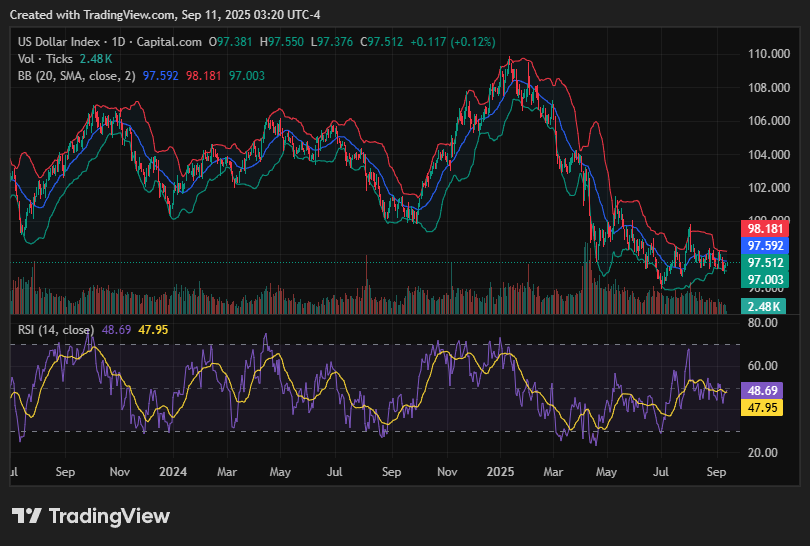Click the green 97.512 current price tag
Viewport: 810px width, 546px height.
(x=765, y=263)
